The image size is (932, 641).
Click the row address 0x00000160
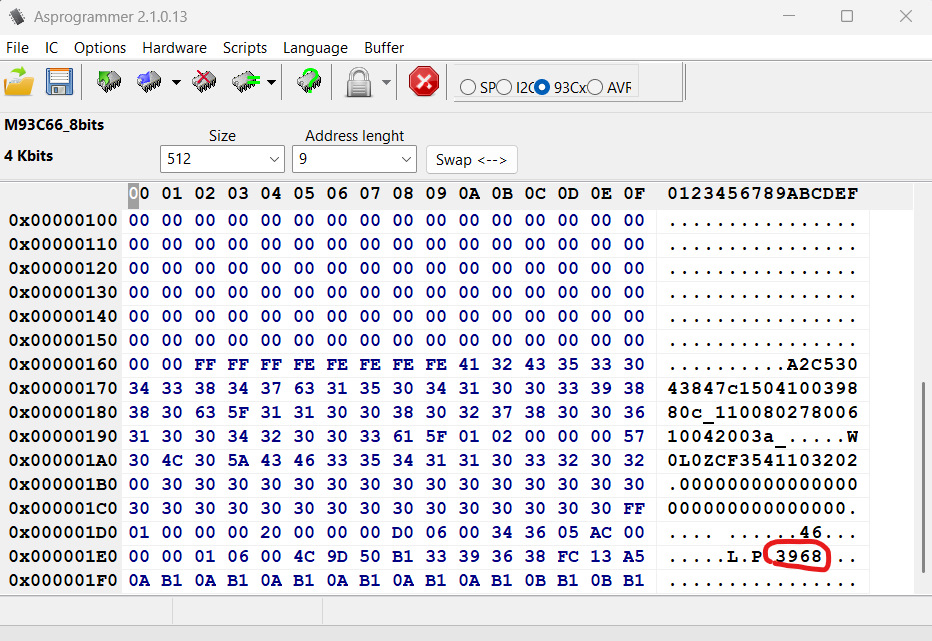tap(63, 365)
